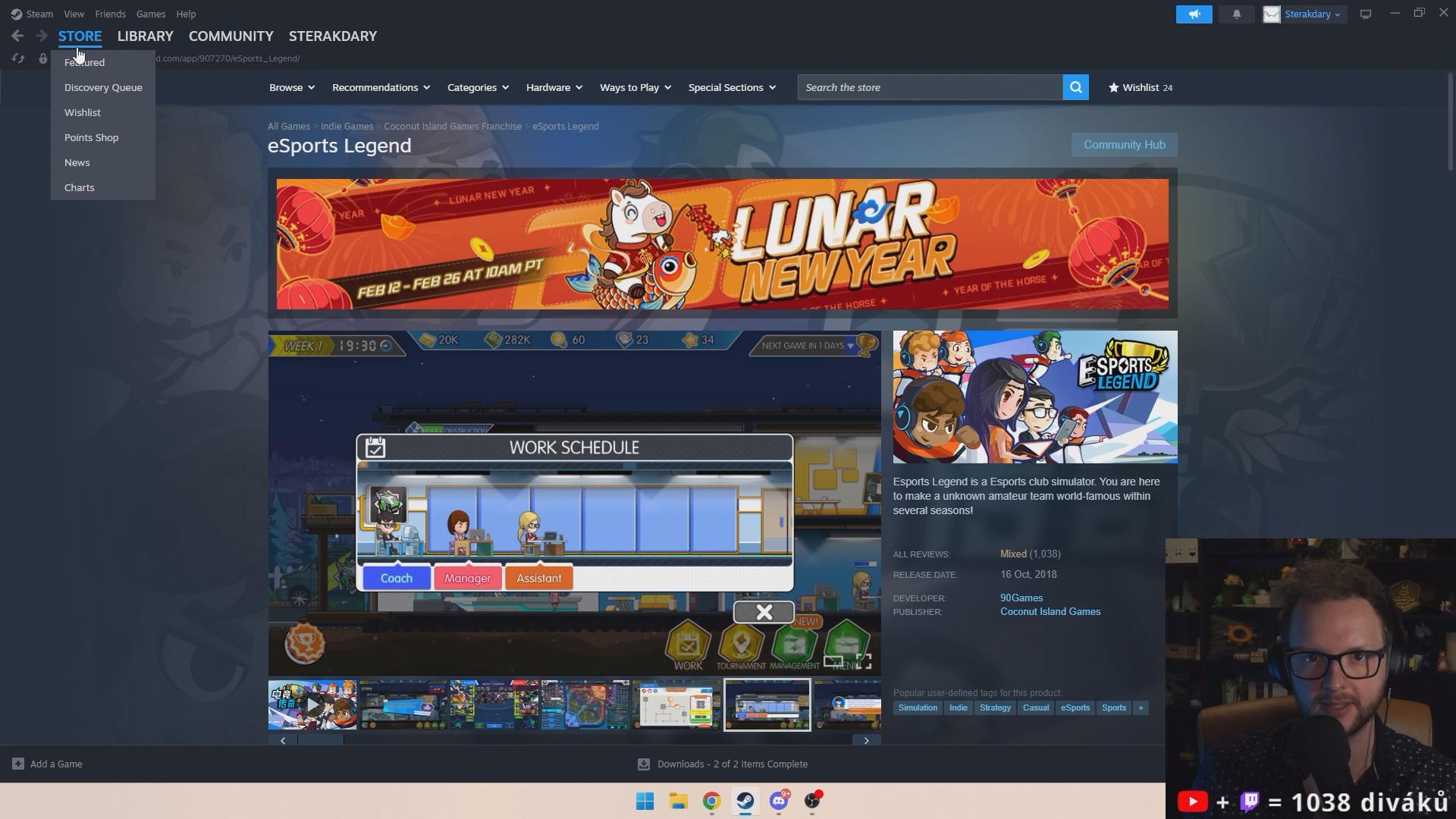This screenshot has width=1456, height=819.
Task: Click the page reload icon
Action: tap(18, 58)
